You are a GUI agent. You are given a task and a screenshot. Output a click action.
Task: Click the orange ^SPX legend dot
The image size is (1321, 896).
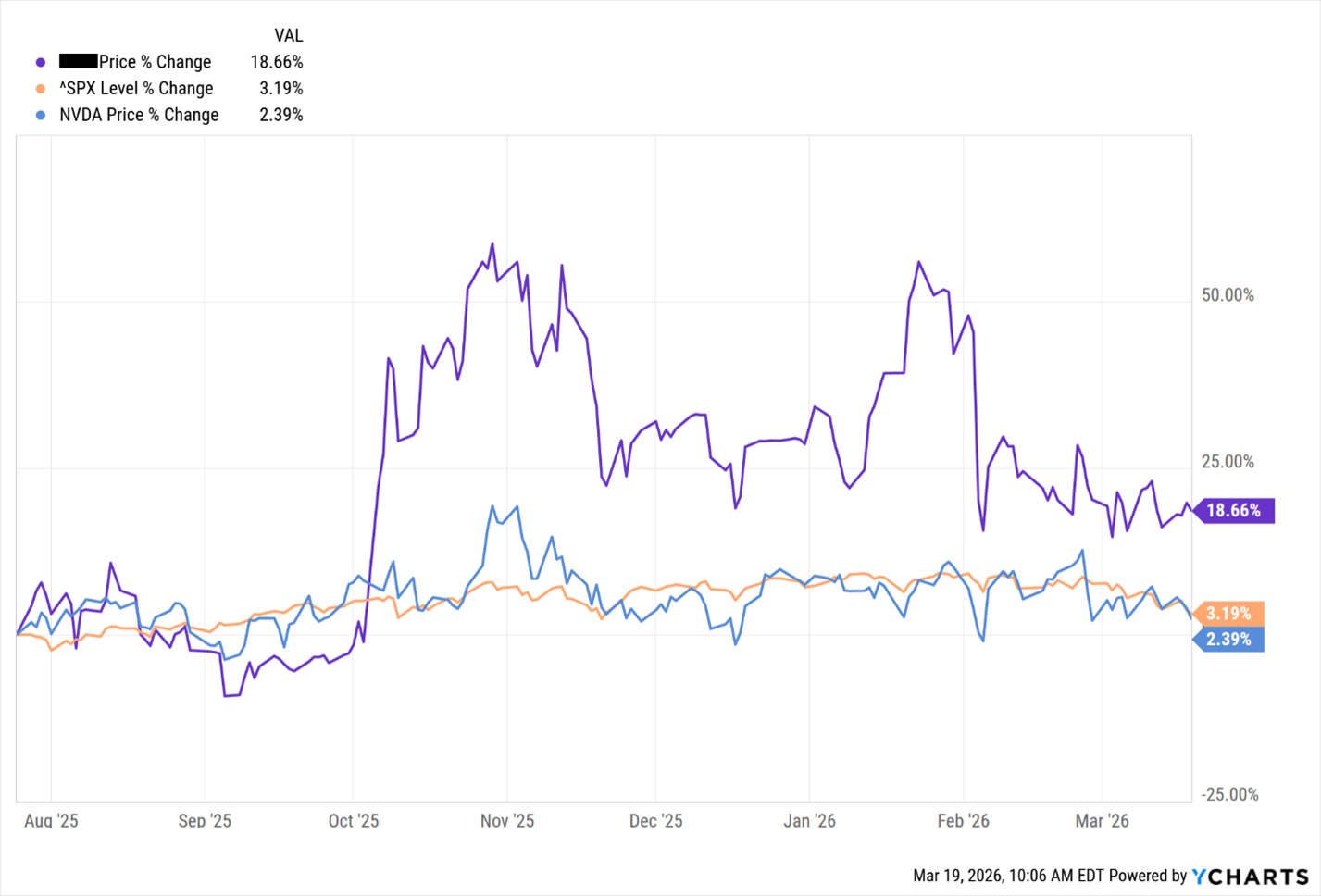click(41, 89)
